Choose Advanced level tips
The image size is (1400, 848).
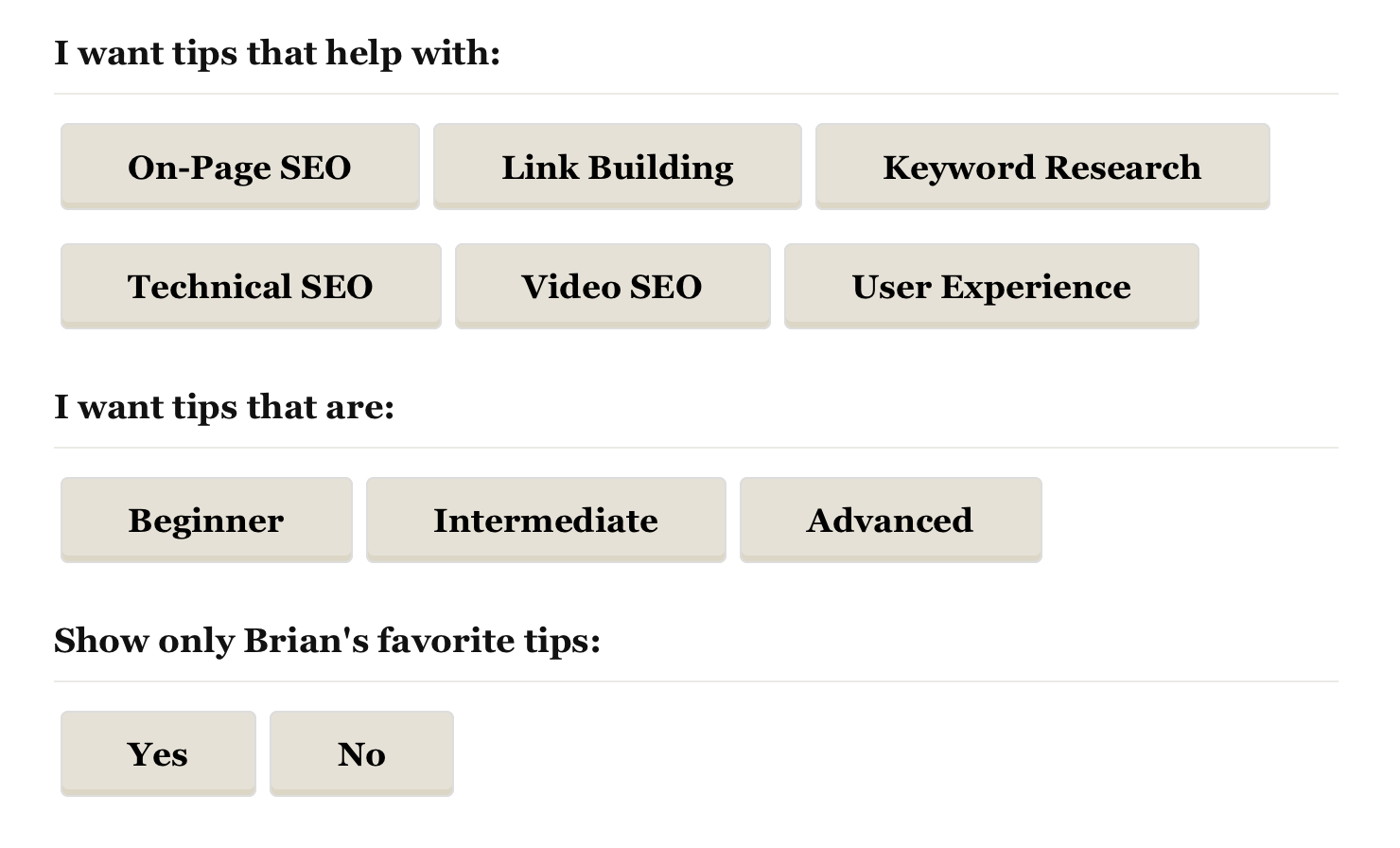(890, 520)
